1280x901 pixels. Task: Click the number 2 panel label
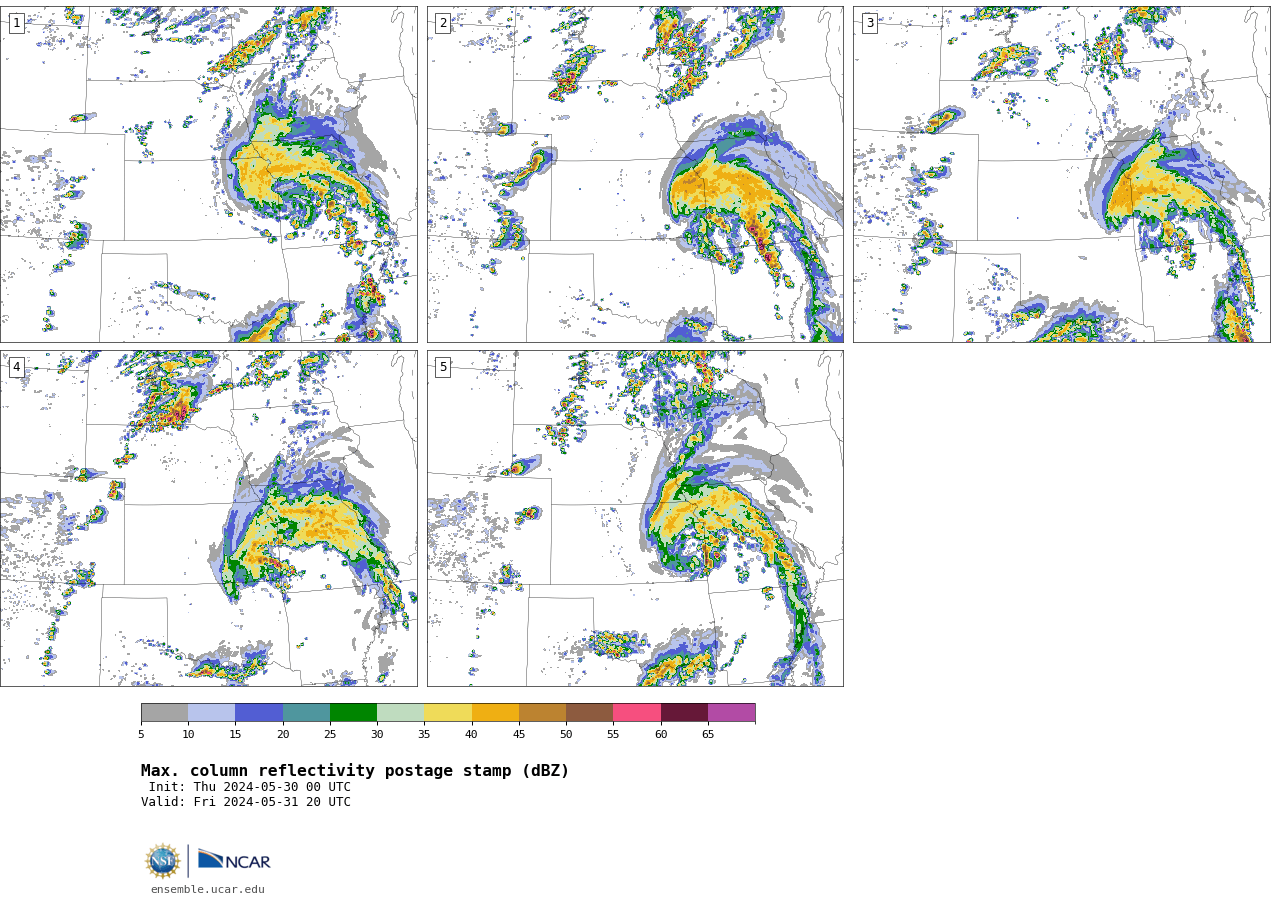point(443,23)
